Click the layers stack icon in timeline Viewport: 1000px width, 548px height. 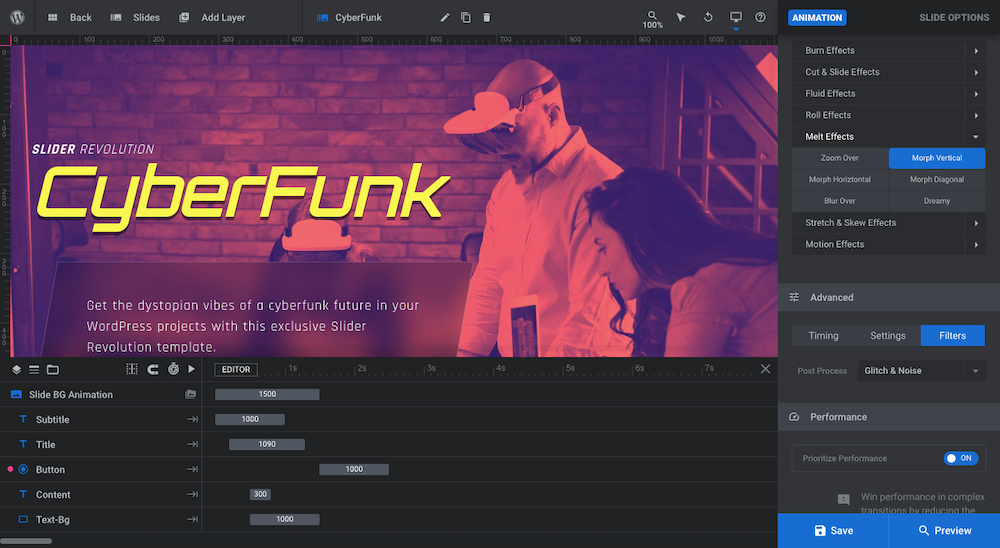17,369
